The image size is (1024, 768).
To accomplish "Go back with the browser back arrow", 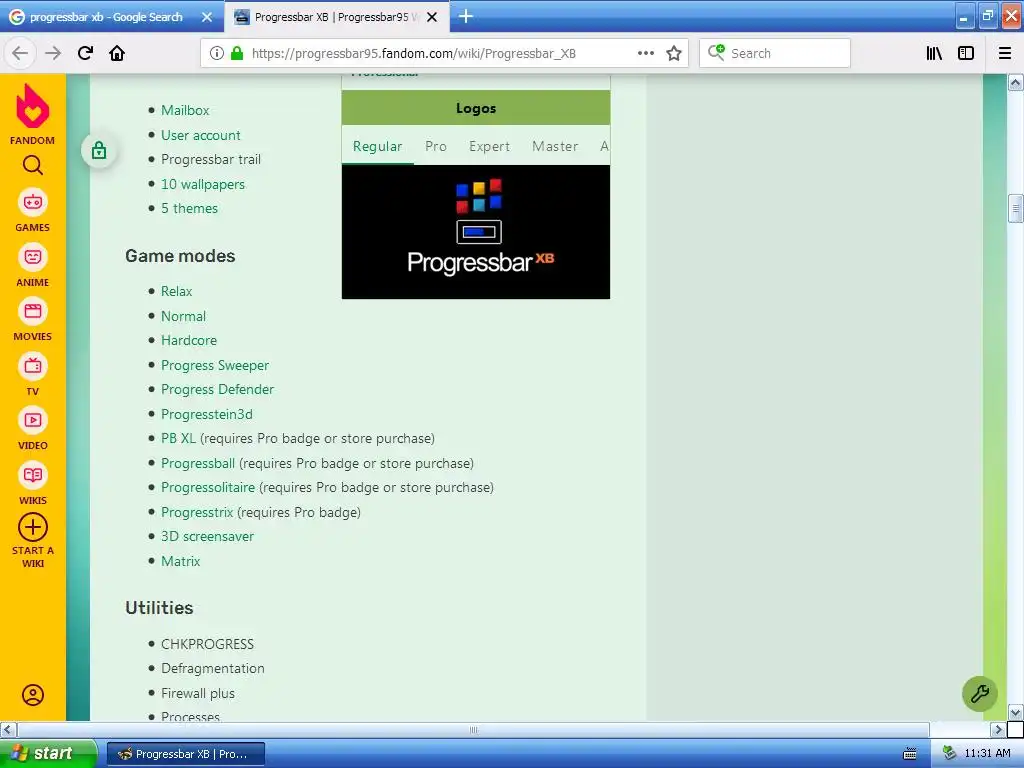I will pyautogui.click(x=20, y=53).
